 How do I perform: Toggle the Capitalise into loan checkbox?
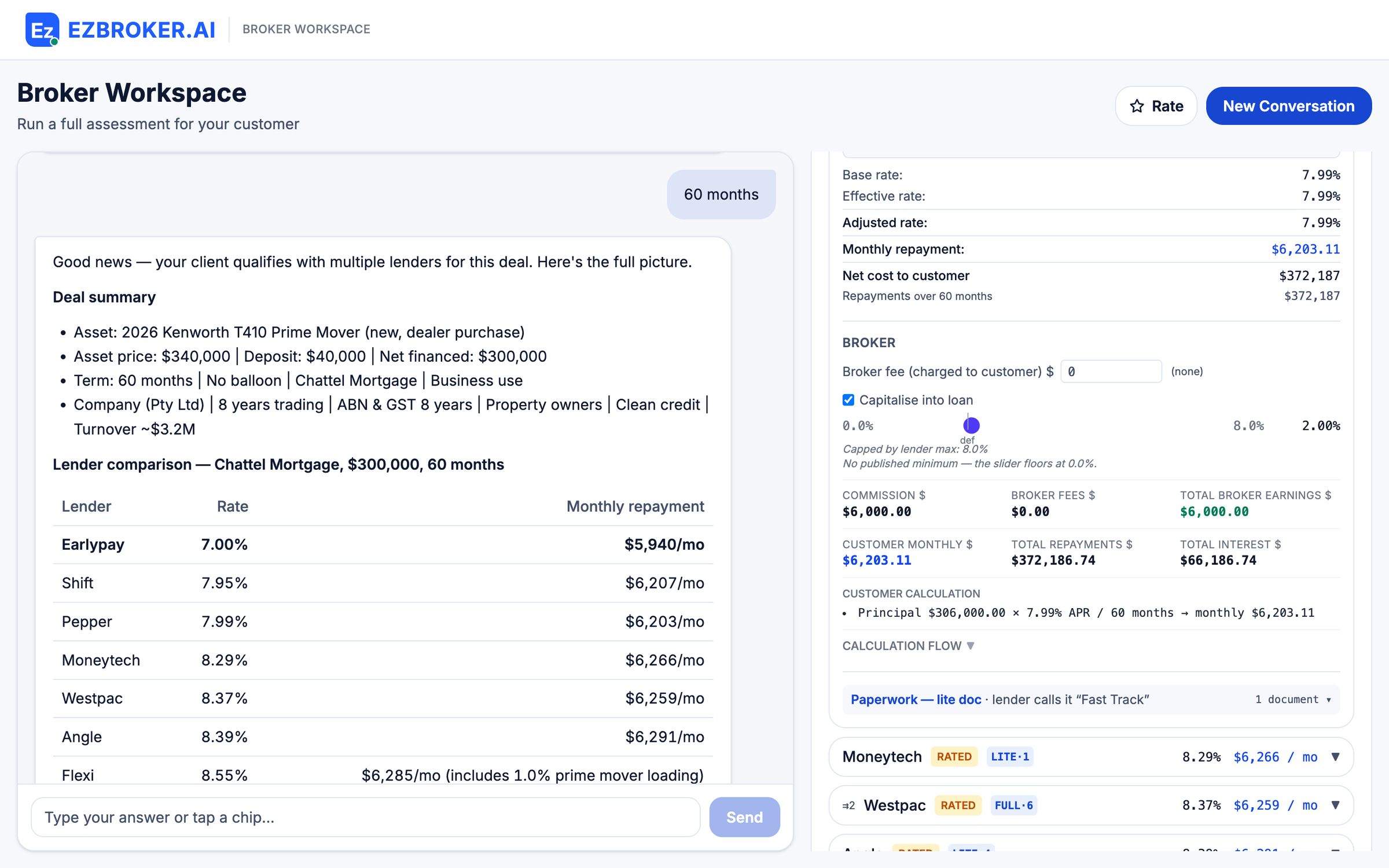click(x=848, y=400)
